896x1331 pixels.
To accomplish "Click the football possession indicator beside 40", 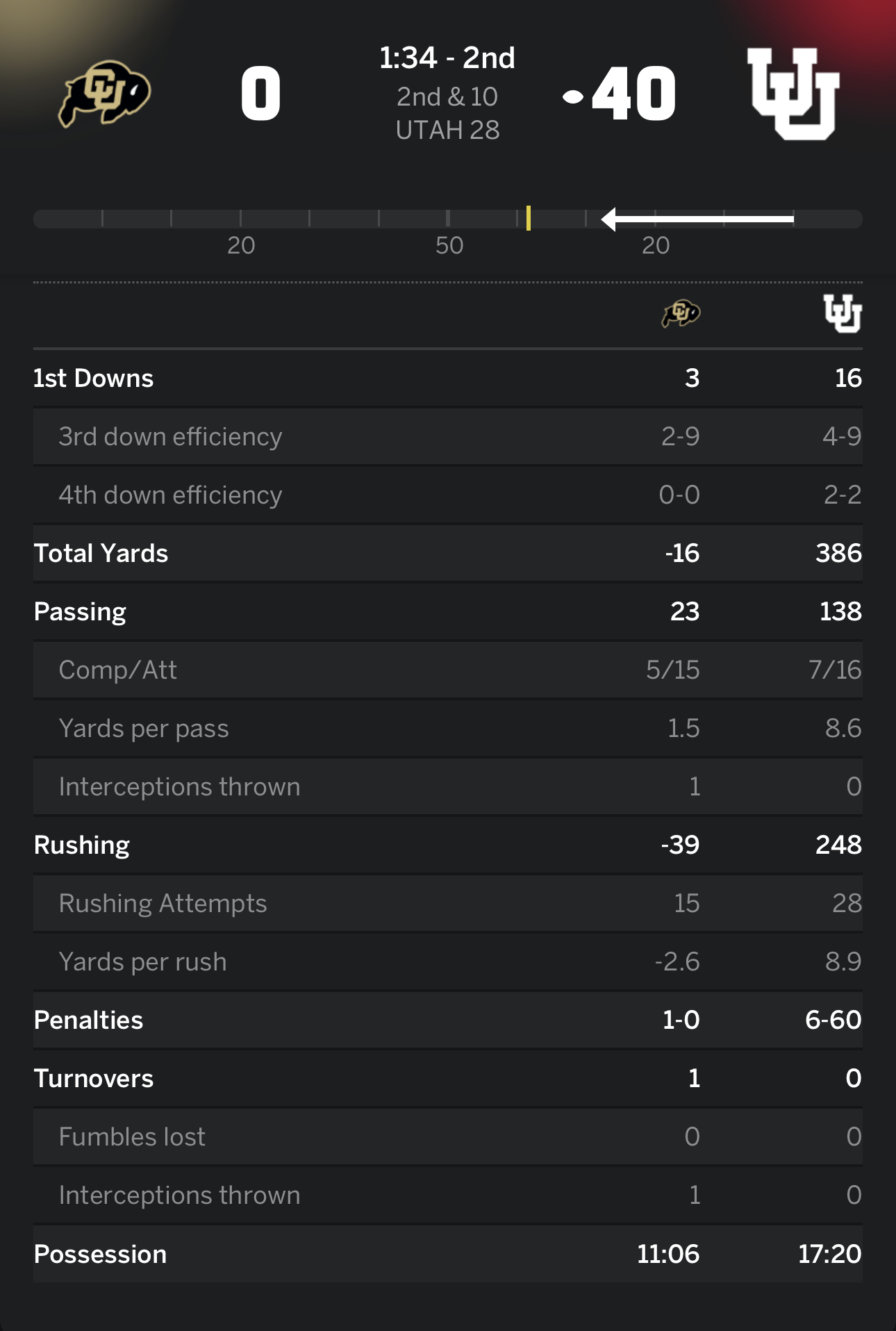I will coord(573,97).
